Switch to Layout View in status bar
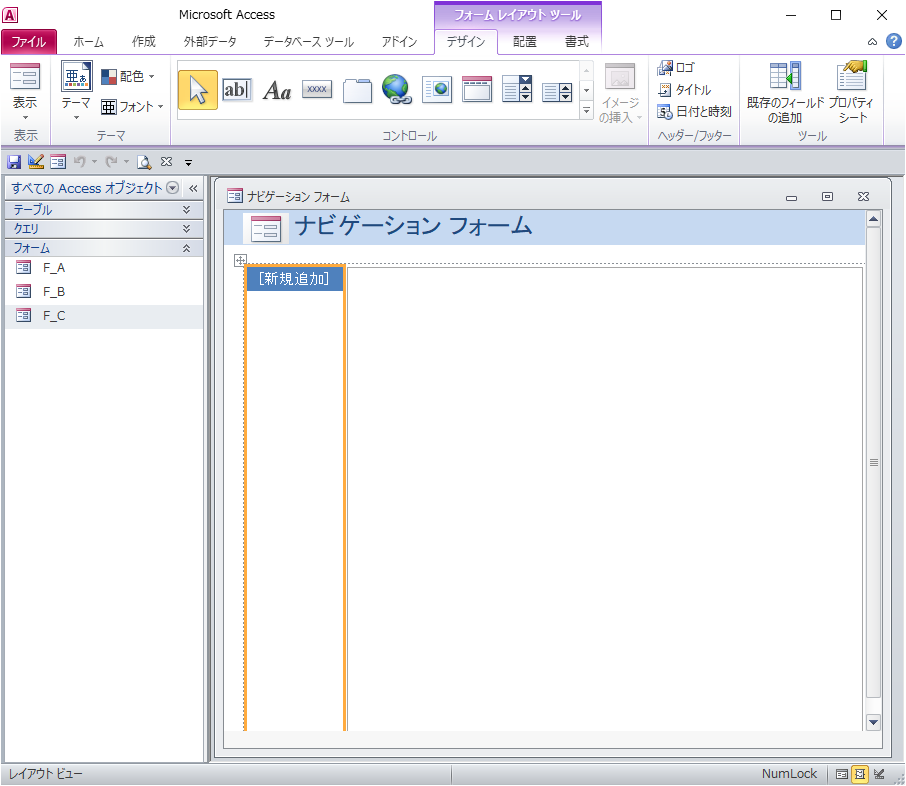This screenshot has height=786, width=906. (860, 774)
